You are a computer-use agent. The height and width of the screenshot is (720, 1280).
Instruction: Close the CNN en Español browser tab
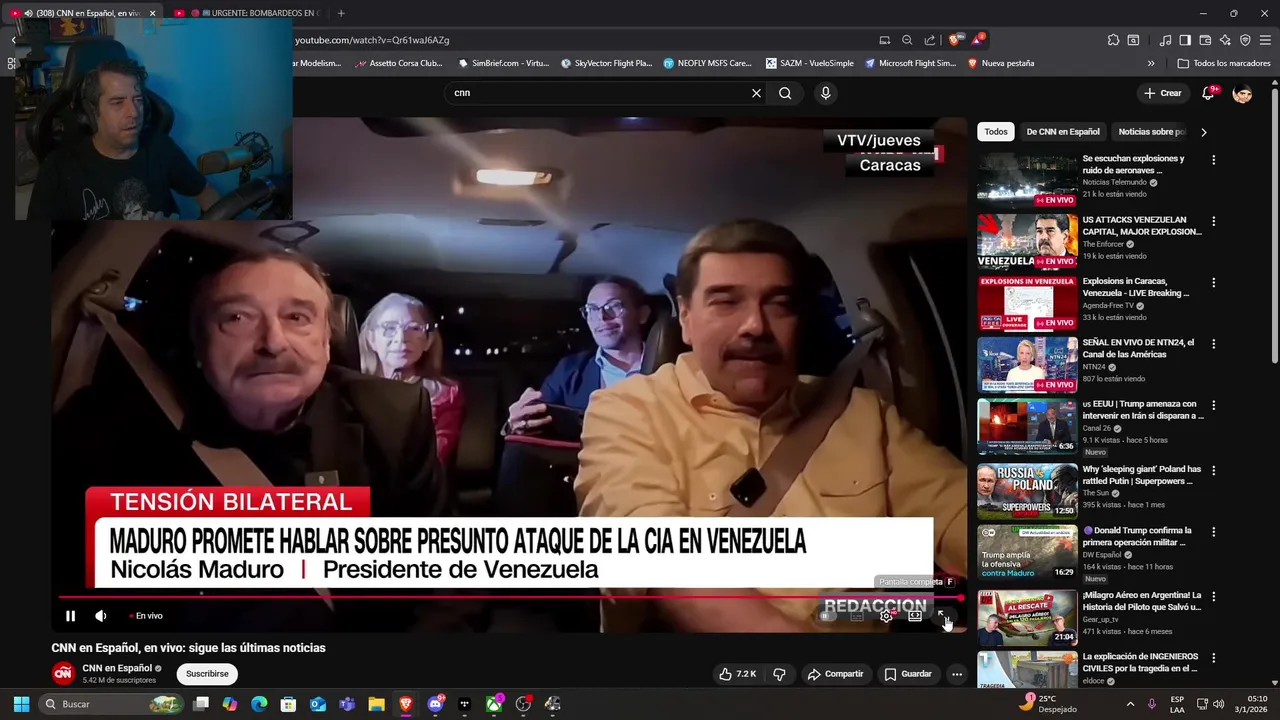[x=152, y=13]
